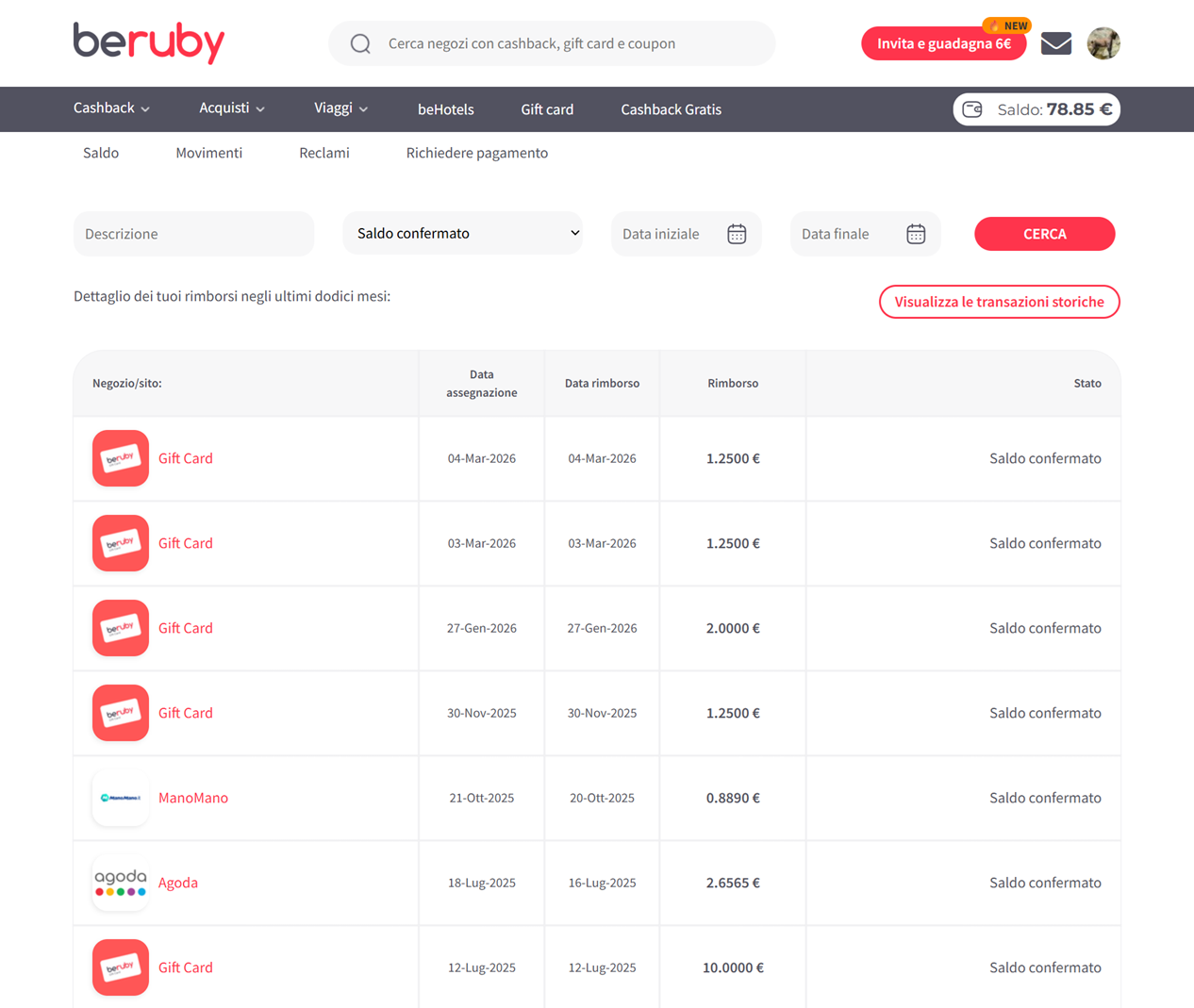Click the Data assegnazione column header
The image size is (1194, 1008).
coord(482,383)
